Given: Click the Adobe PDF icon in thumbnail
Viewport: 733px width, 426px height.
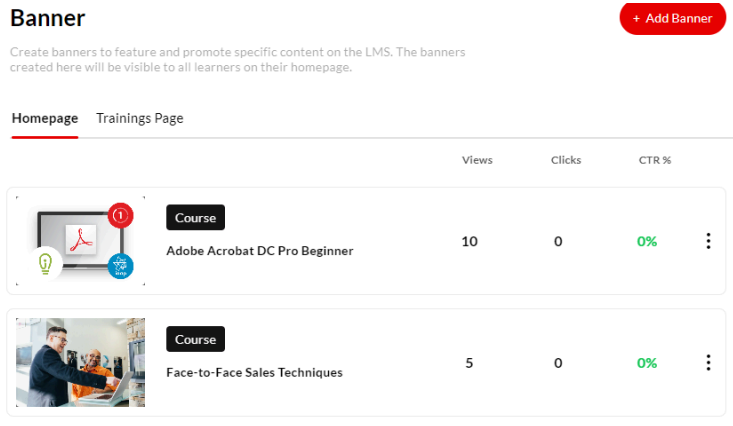Looking at the screenshot, I should 79,239.
